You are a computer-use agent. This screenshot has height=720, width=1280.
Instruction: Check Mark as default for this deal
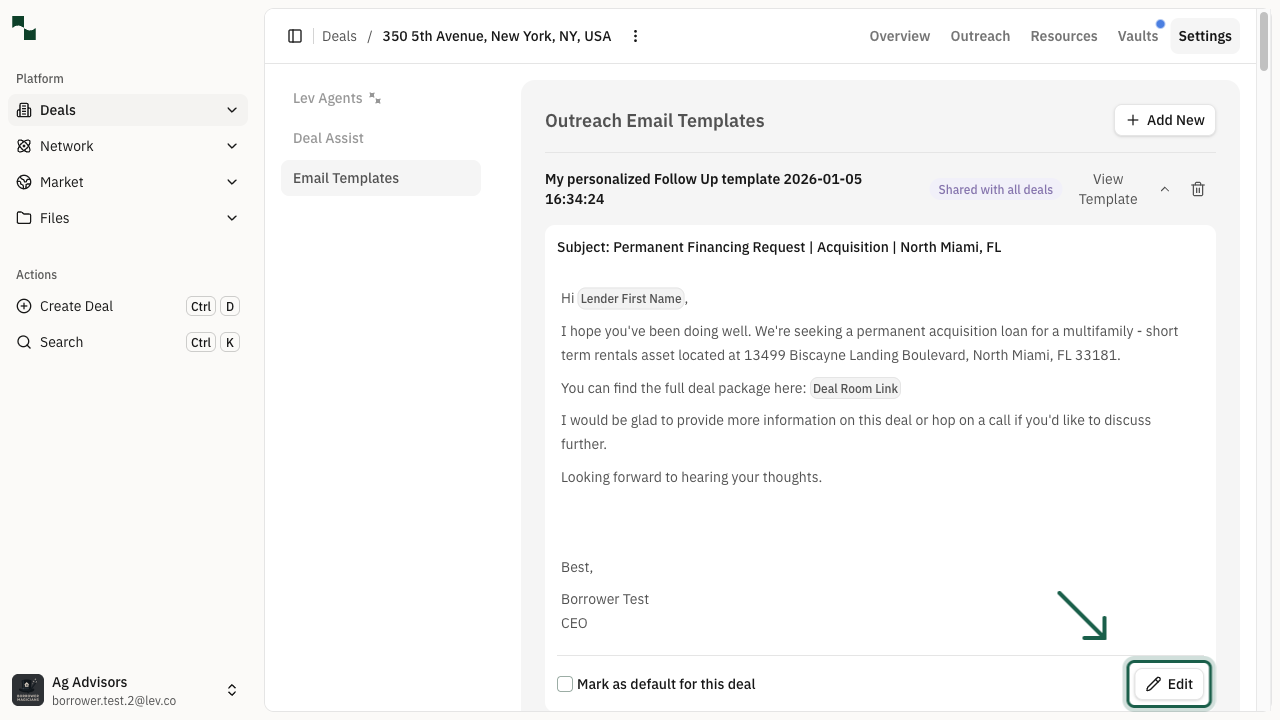pos(565,684)
